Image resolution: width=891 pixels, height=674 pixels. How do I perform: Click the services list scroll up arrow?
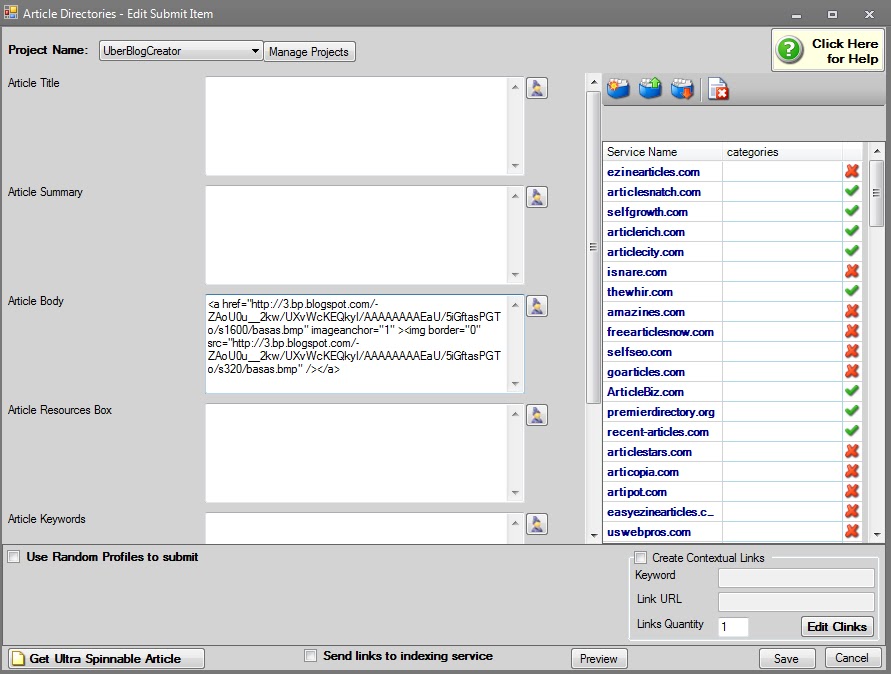point(877,151)
